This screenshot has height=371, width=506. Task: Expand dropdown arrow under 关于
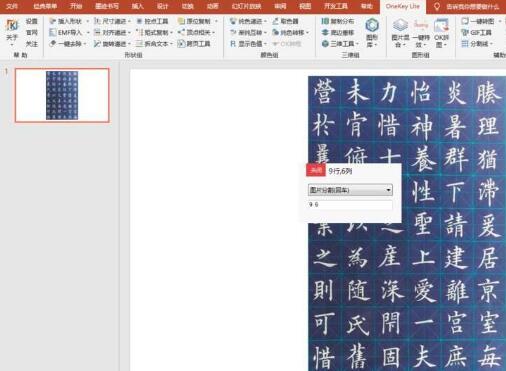(x=12, y=45)
